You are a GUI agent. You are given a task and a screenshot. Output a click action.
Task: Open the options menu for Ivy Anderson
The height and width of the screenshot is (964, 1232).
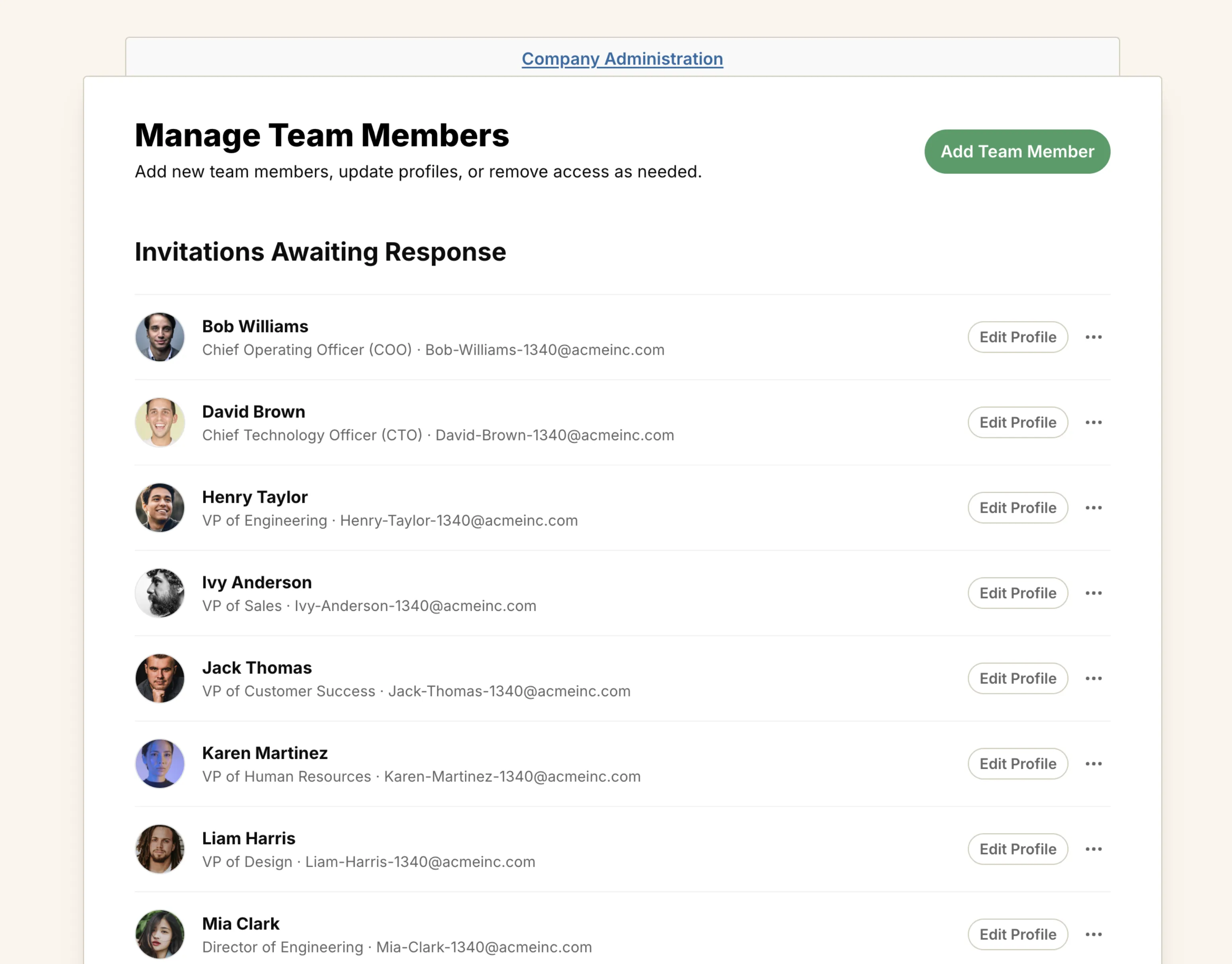click(x=1094, y=593)
